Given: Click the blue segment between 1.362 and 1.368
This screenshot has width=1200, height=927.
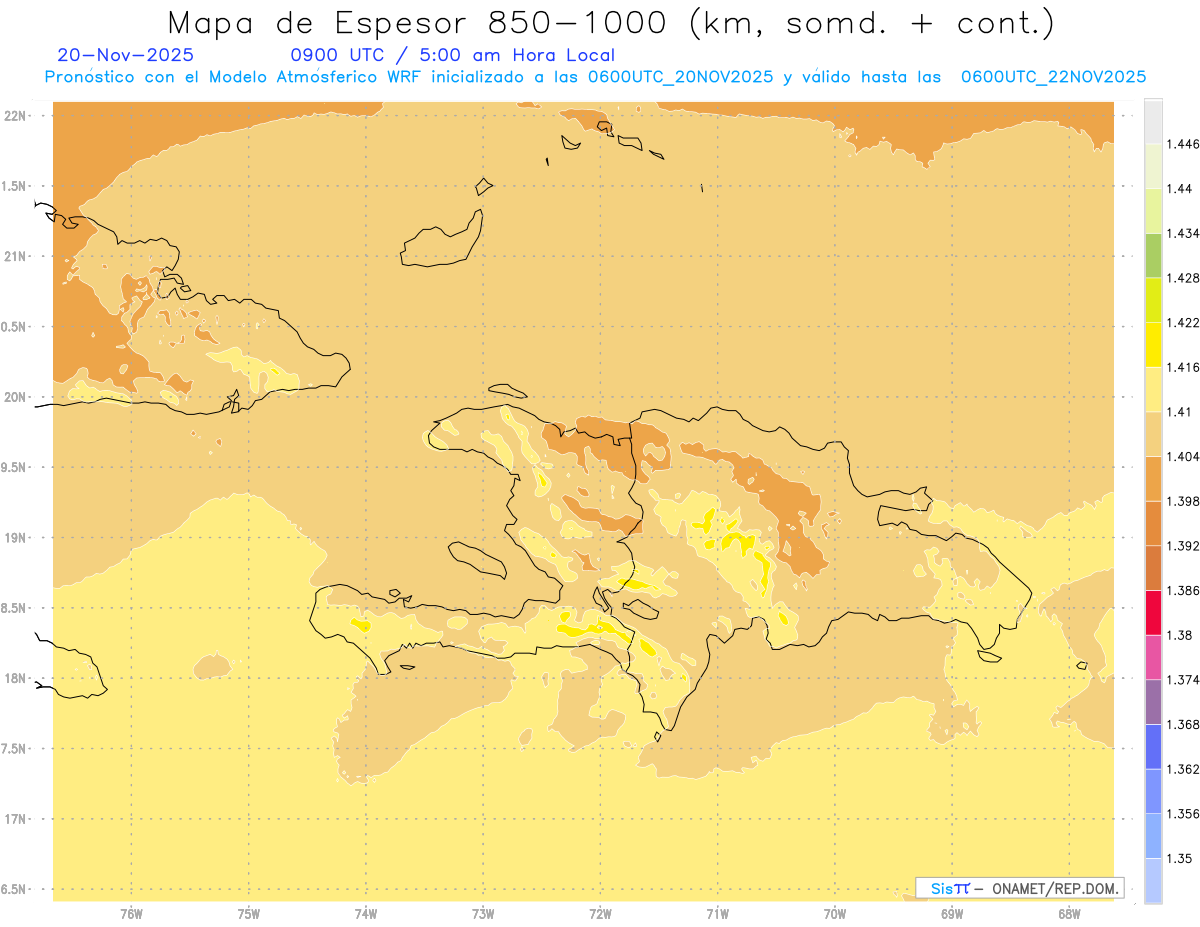Looking at the screenshot, I should [x=1153, y=746].
